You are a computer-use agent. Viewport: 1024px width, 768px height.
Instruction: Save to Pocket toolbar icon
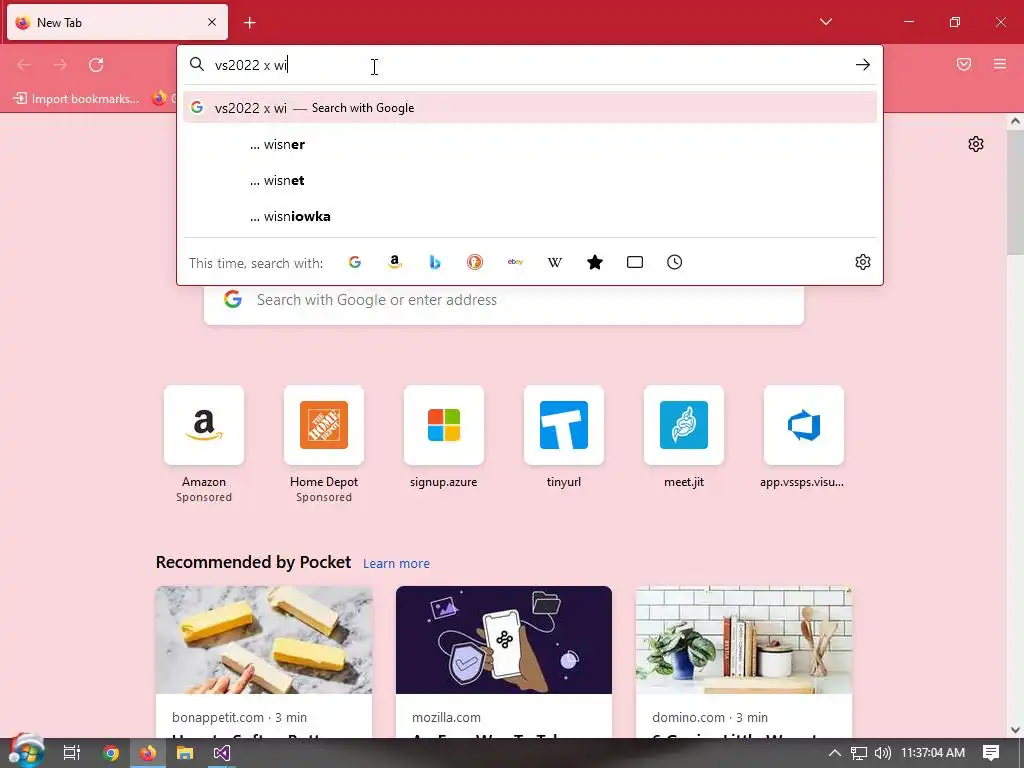[964, 64]
